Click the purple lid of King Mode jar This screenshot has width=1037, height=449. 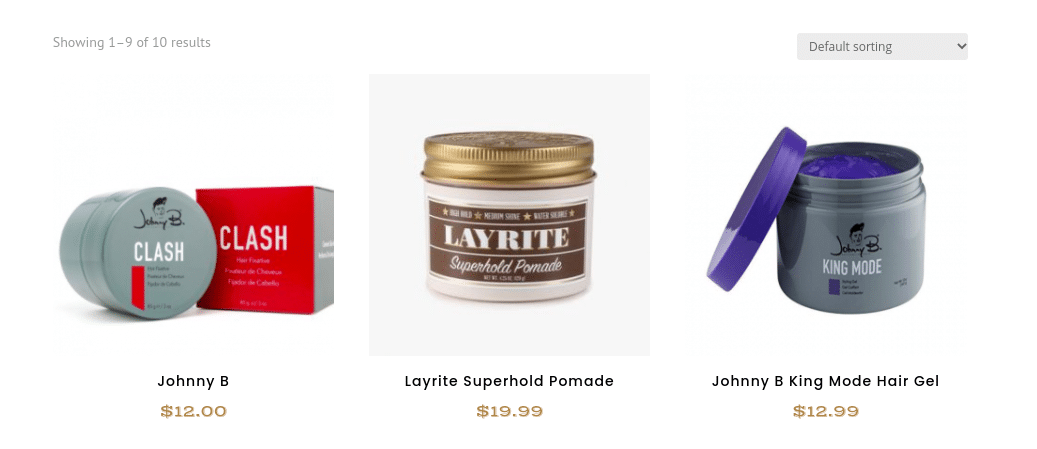point(755,210)
